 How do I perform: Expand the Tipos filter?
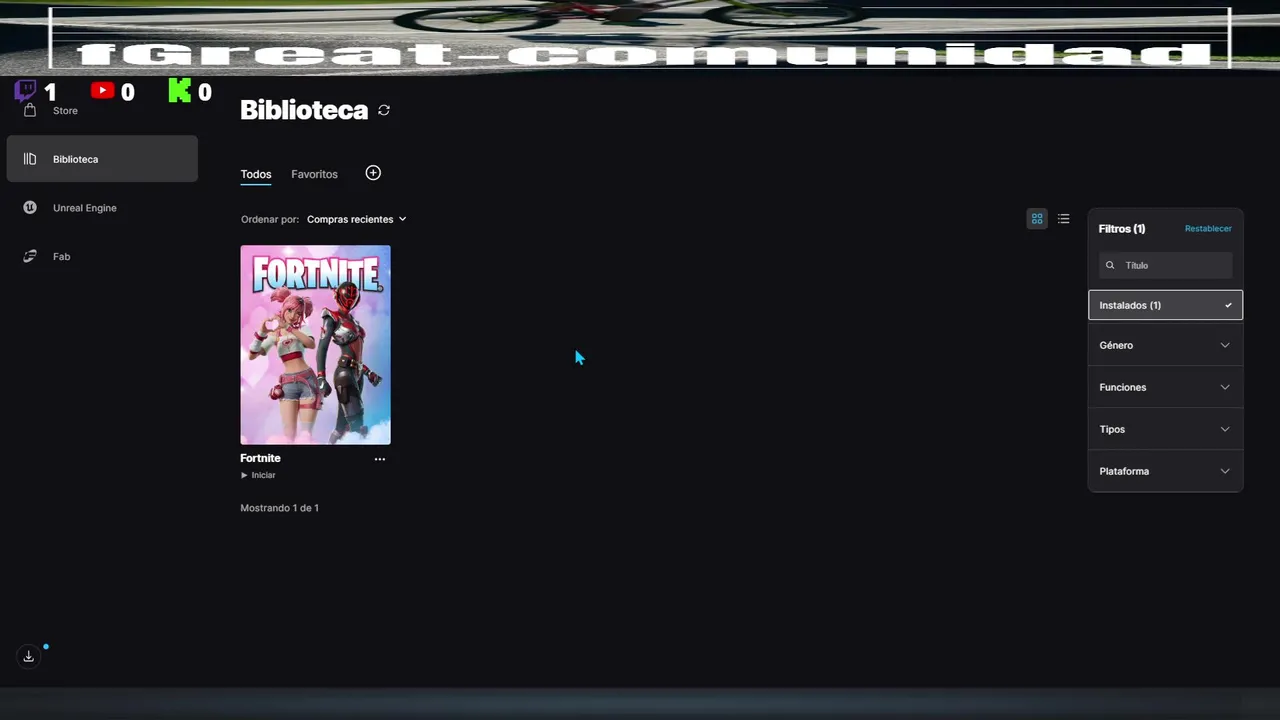[1165, 429]
